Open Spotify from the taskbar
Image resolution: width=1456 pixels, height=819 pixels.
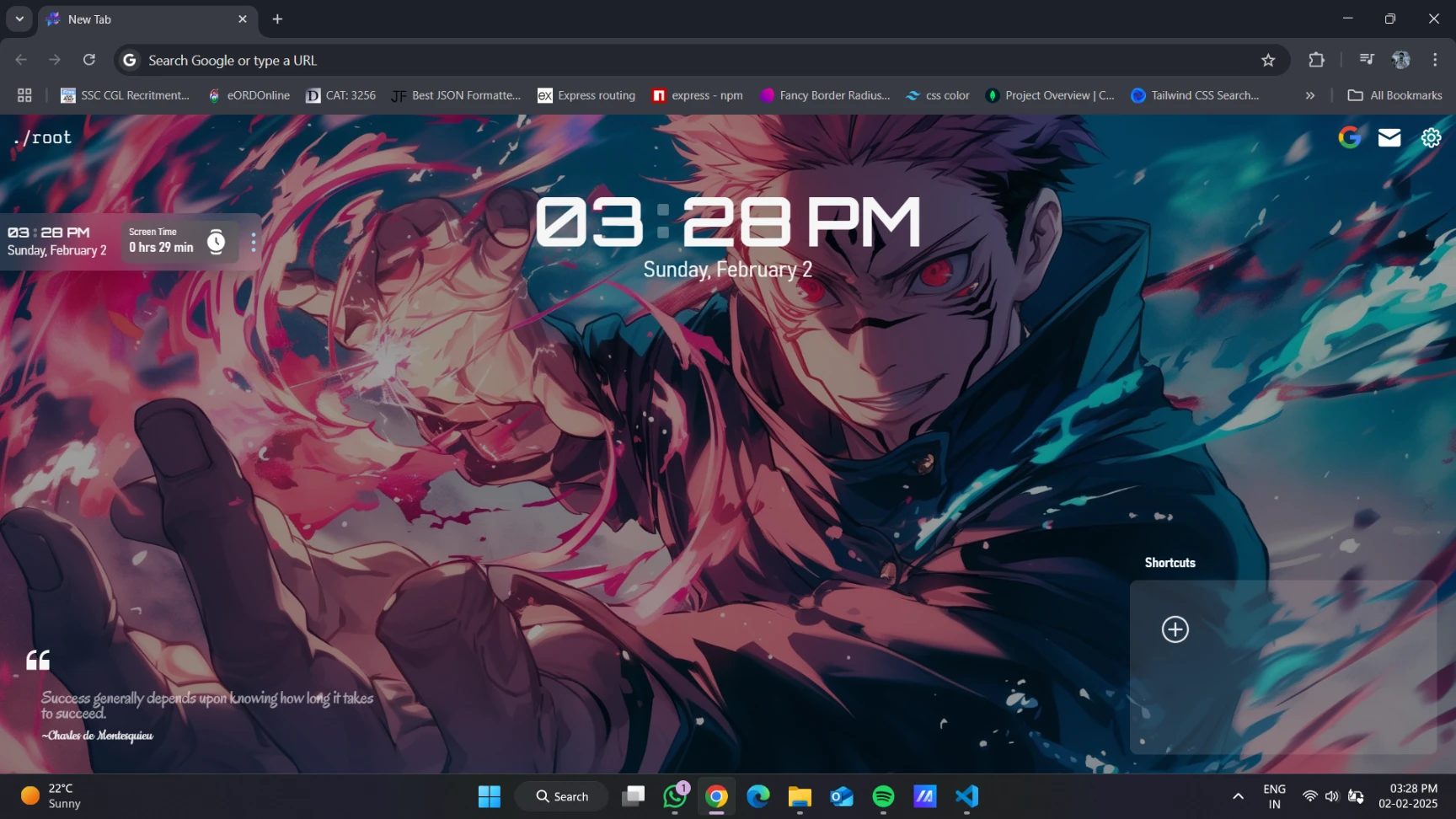[x=883, y=796]
